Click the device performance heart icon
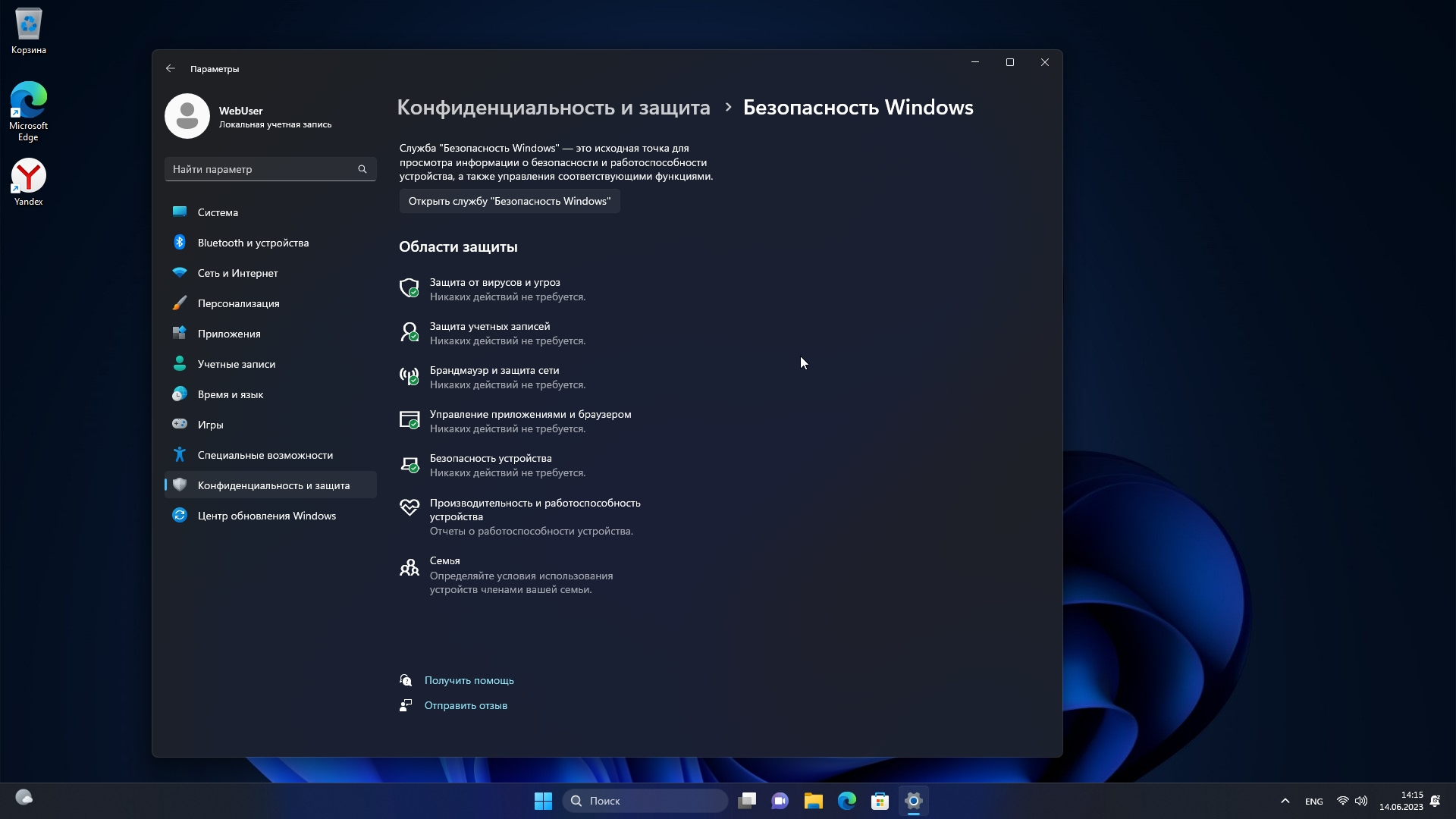 tap(409, 508)
